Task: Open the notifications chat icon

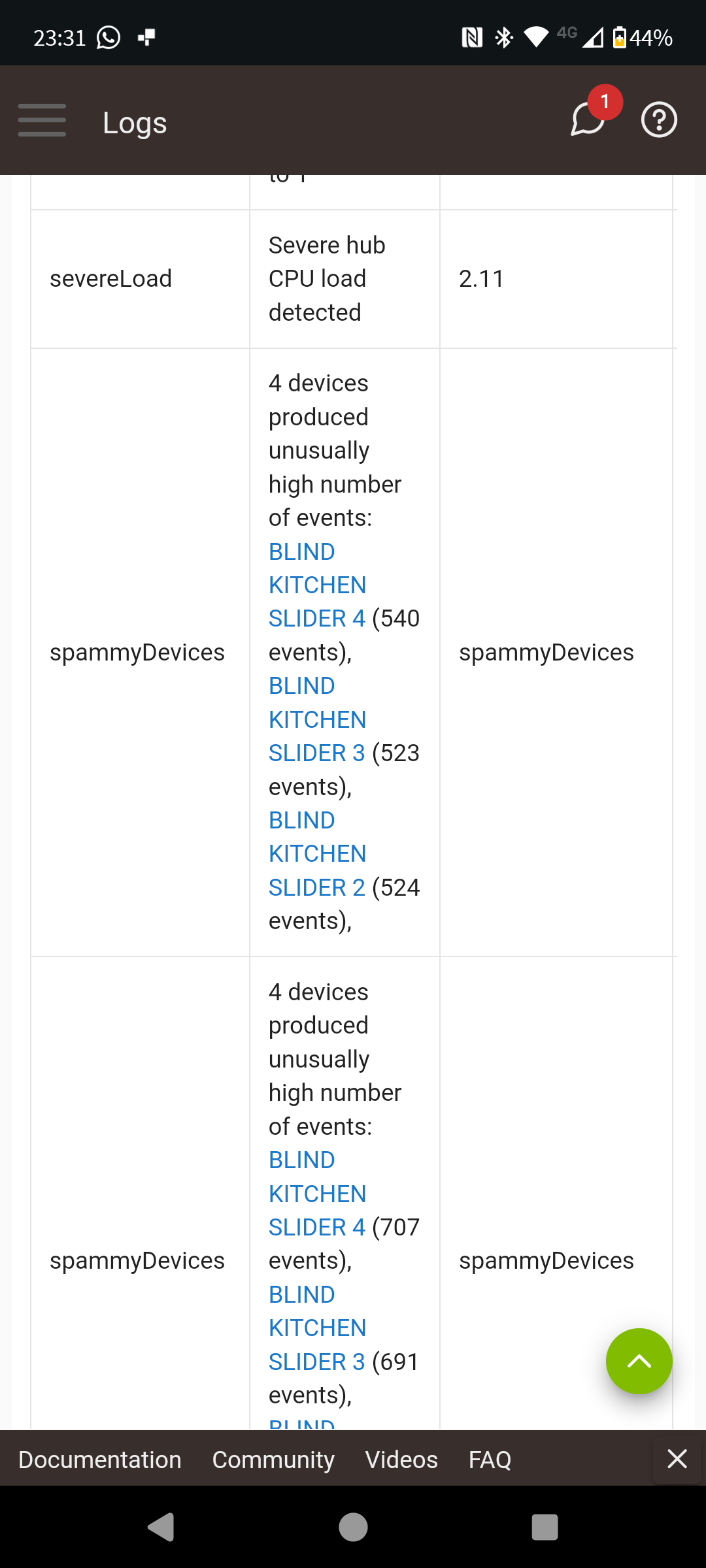Action: pyautogui.click(x=588, y=119)
